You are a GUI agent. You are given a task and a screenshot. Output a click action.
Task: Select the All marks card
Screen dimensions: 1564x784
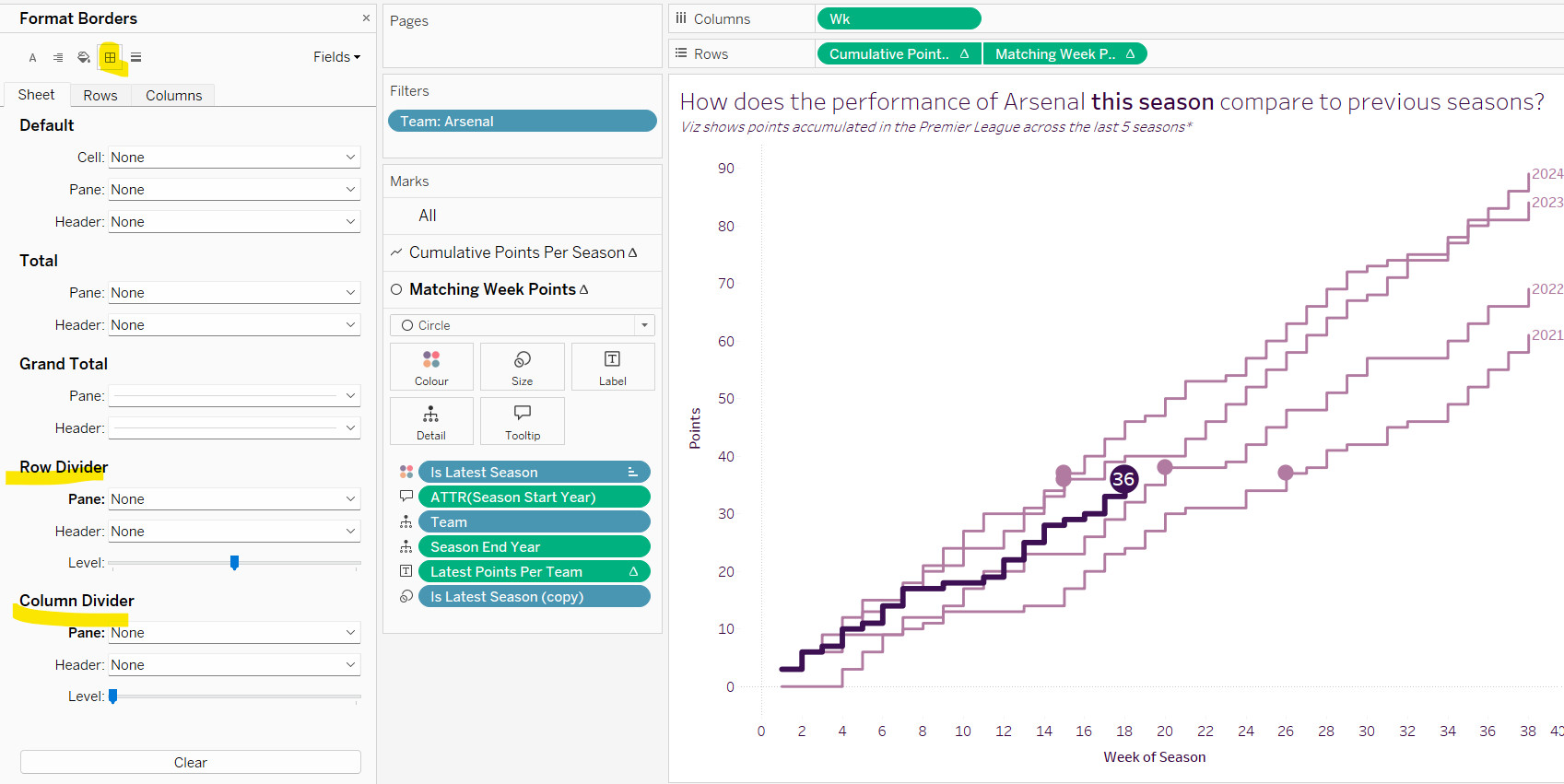pos(523,216)
